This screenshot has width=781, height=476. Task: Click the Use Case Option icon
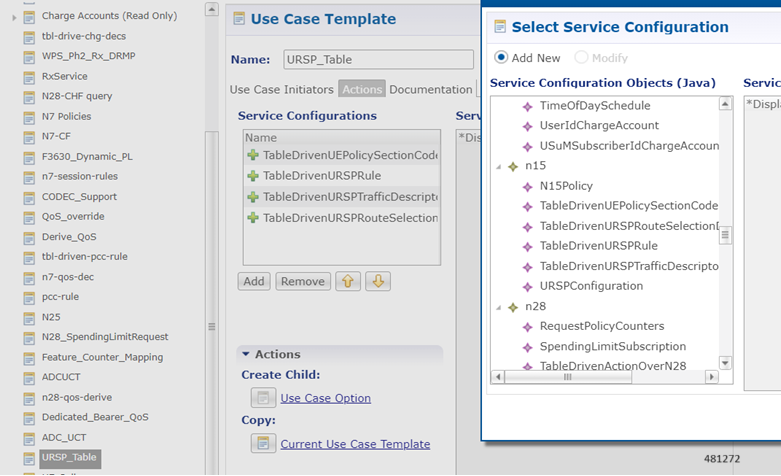coord(263,398)
